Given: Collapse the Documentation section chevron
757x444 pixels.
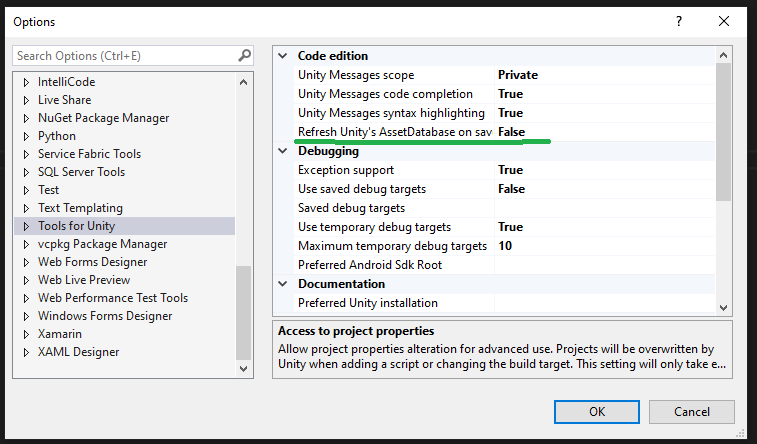Looking at the screenshot, I should [x=284, y=284].
